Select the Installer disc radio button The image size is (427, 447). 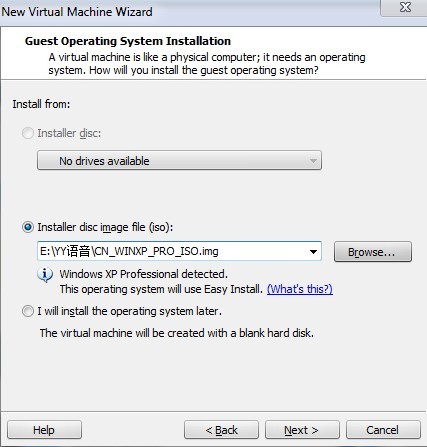pos(28,133)
